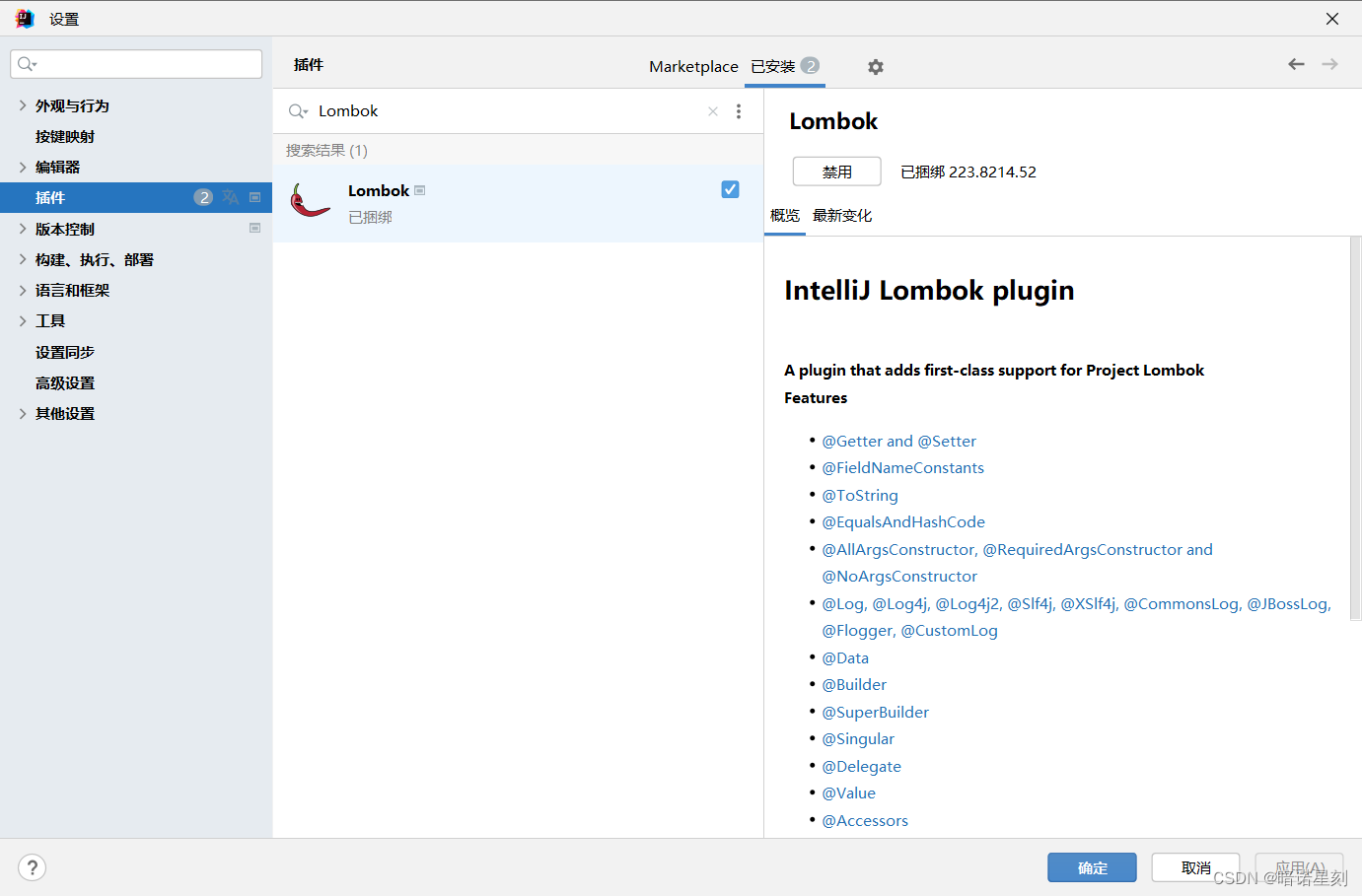Focus the plugin search field containing Lombok
Screen dimensions: 1362x896
[518, 111]
